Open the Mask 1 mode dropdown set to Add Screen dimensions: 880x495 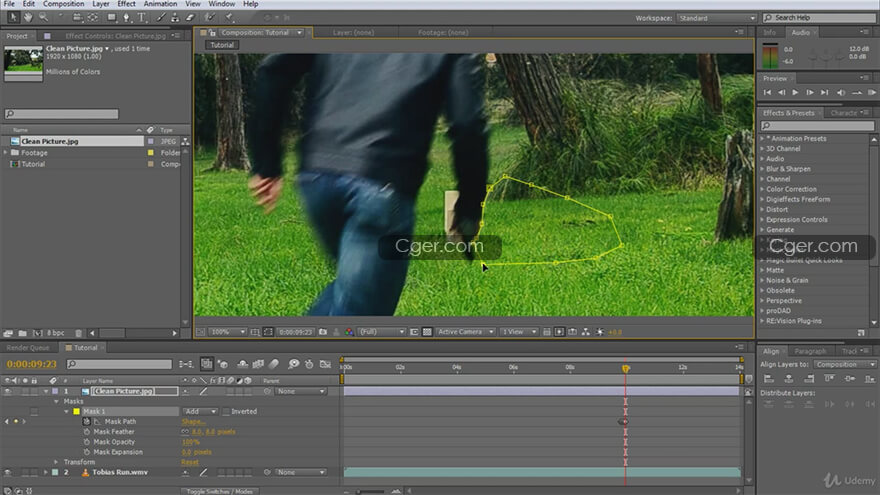tap(198, 412)
